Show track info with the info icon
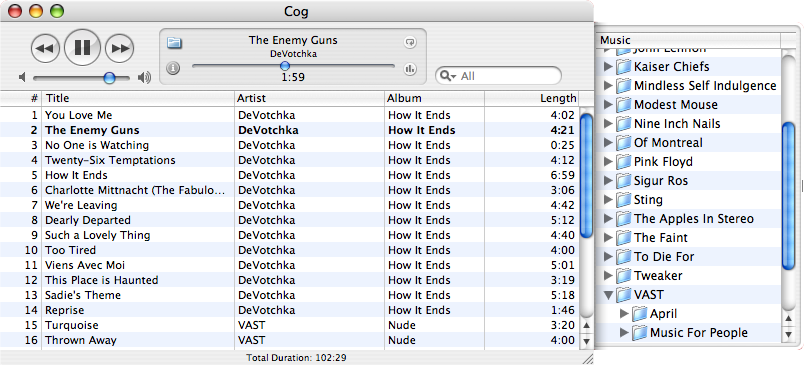 tap(173, 68)
